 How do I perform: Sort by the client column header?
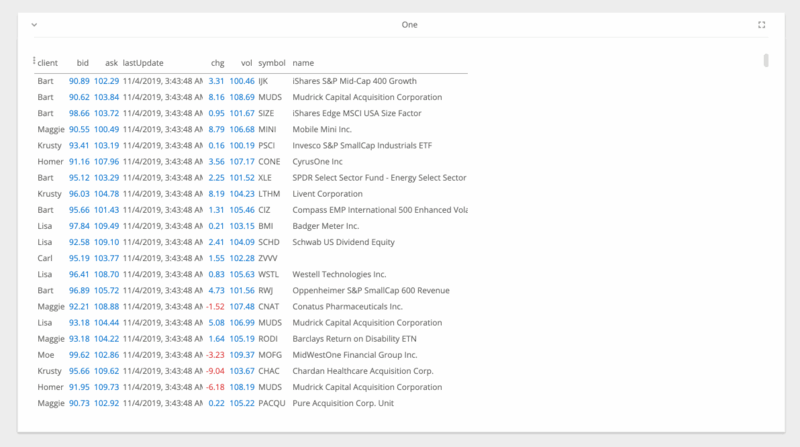tap(48, 63)
